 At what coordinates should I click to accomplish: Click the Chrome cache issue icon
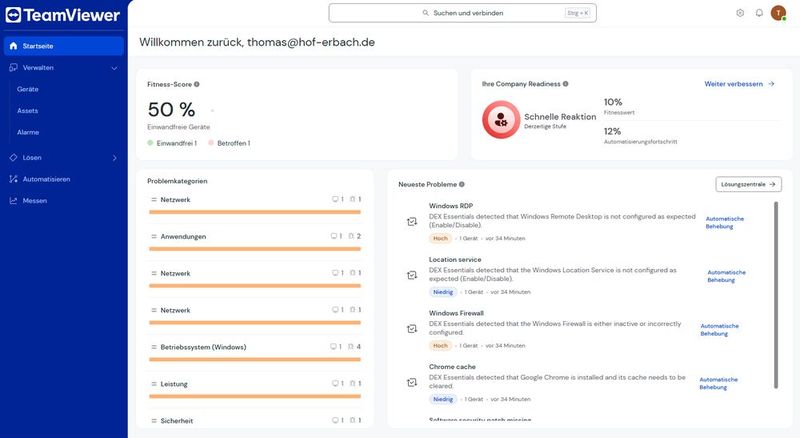412,382
